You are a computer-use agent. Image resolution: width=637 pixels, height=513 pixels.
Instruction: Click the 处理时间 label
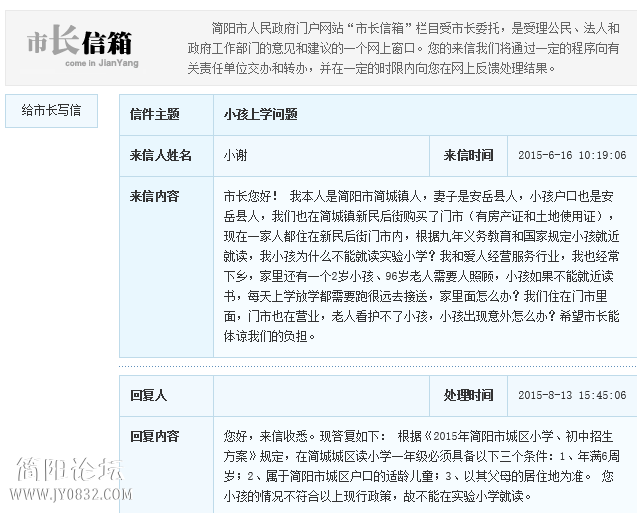468,396
